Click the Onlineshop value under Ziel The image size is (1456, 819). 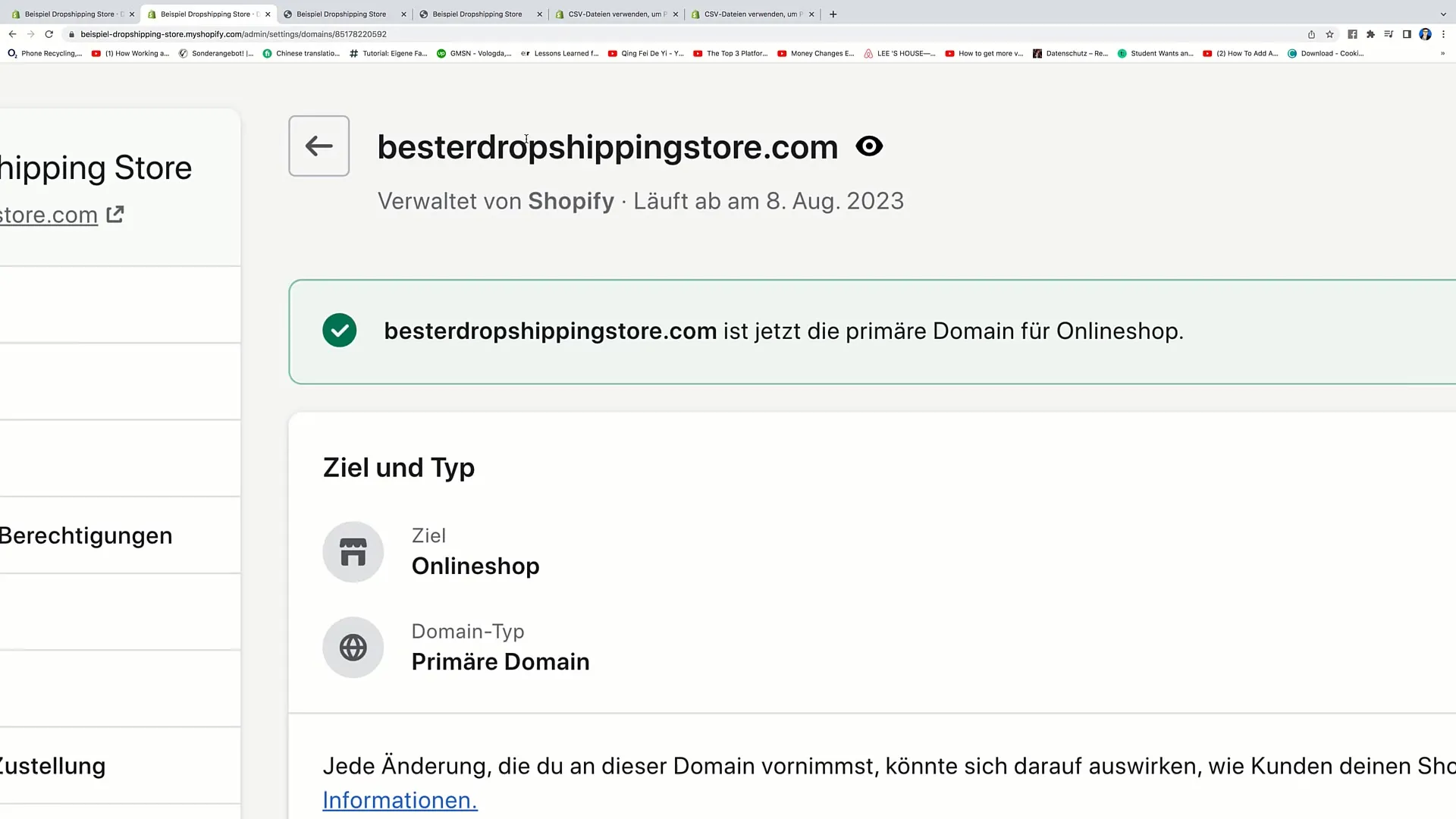475,566
